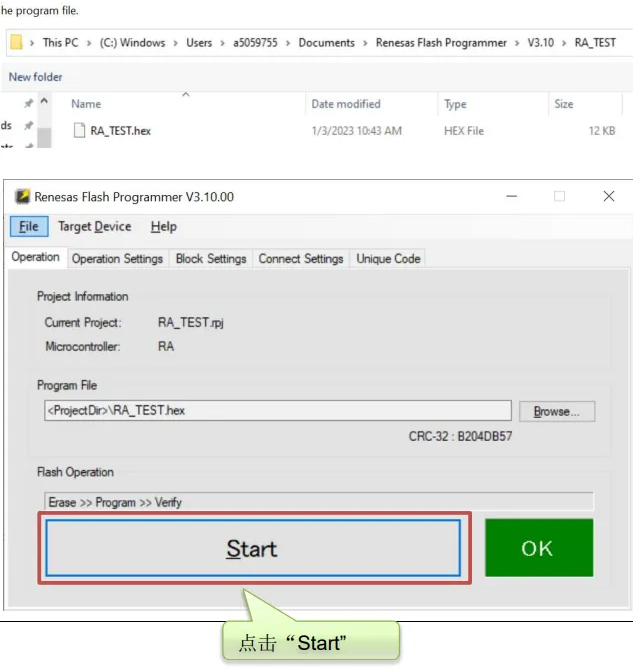Click the Erase >> Program >> Verify text
Viewport: 633px width, 669px height.
(x=115, y=502)
